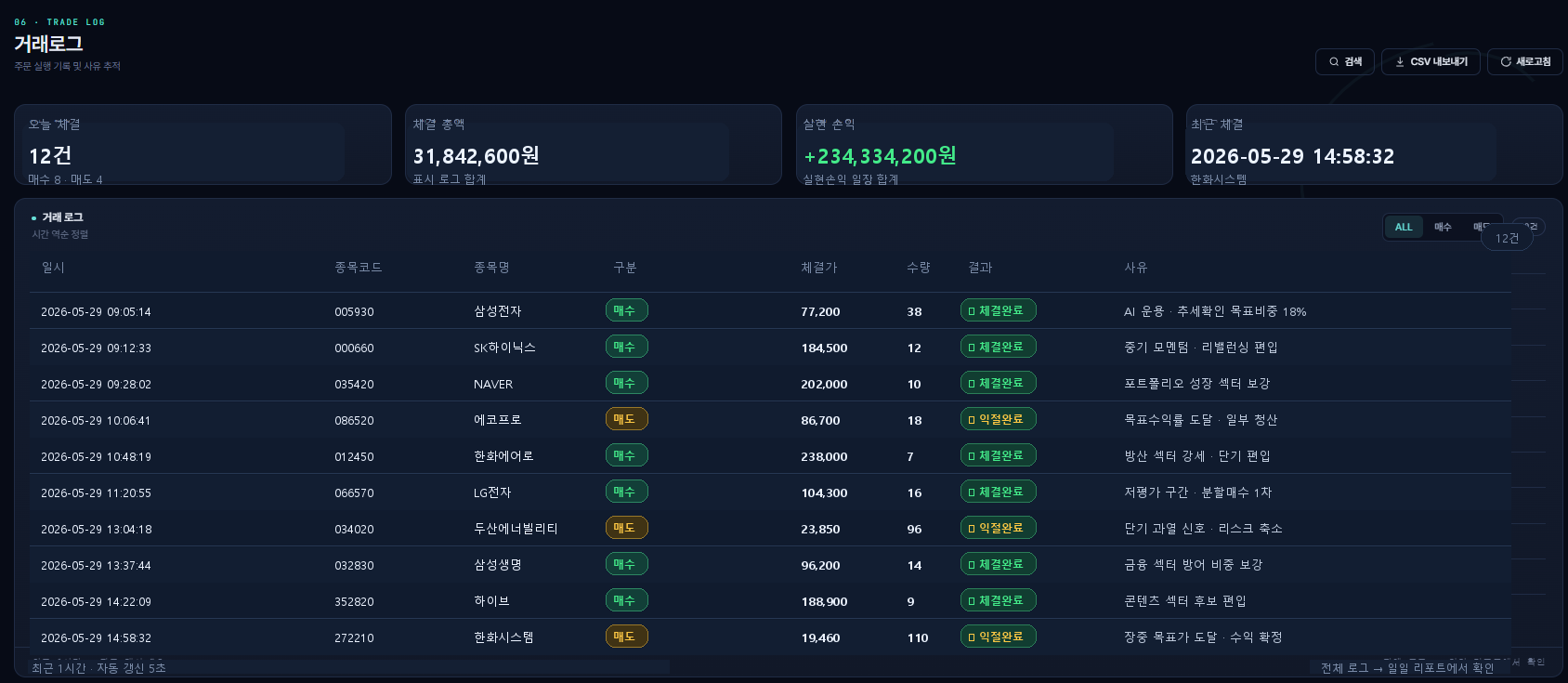Select the NAVER stock name
Viewport: 1568px width, 683px height.
point(493,384)
